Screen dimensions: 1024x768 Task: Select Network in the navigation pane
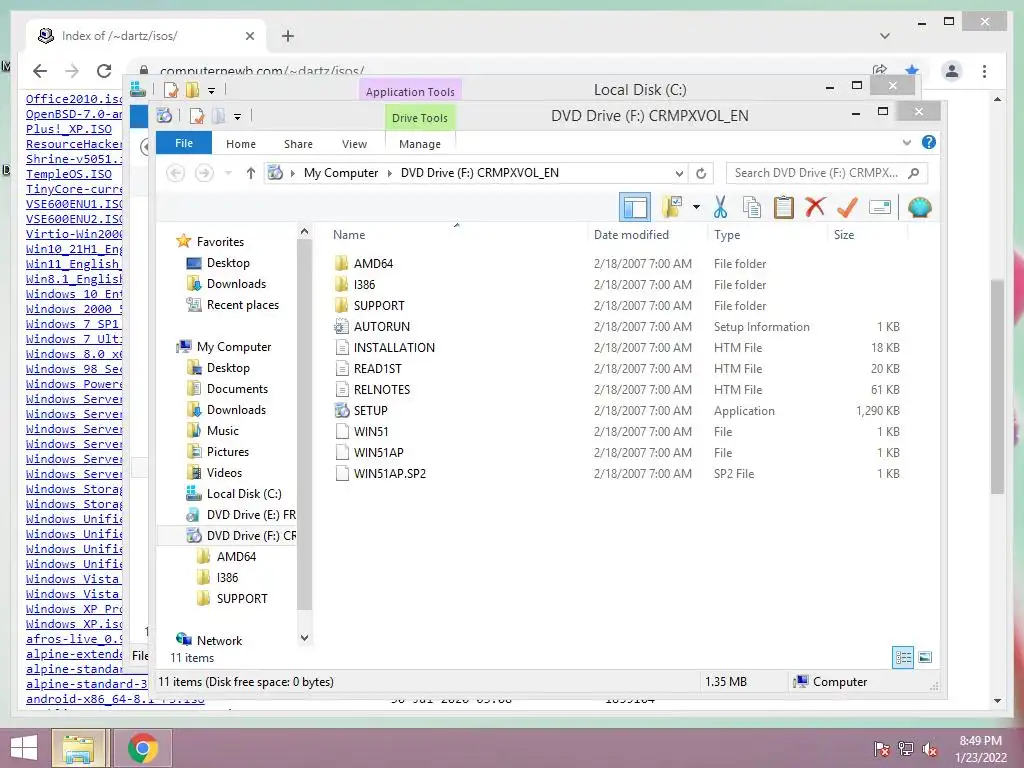(x=219, y=641)
